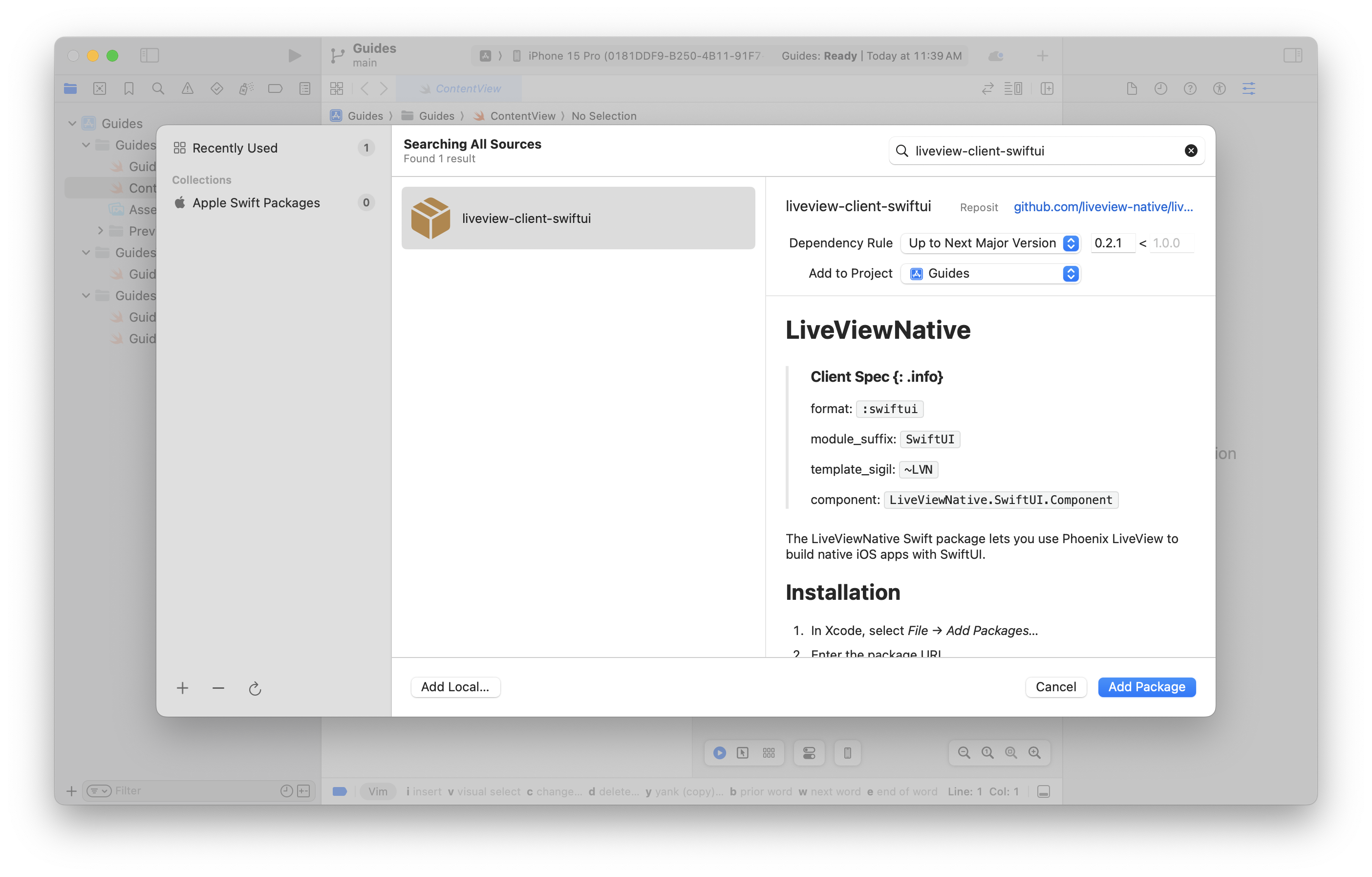Click Cancel to dismiss dialog
The width and height of the screenshot is (1372, 877).
coord(1056,687)
